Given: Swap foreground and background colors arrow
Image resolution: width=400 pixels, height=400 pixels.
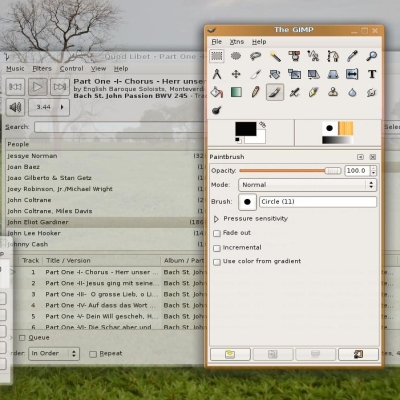Looking at the screenshot, I should pyautogui.click(x=263, y=125).
